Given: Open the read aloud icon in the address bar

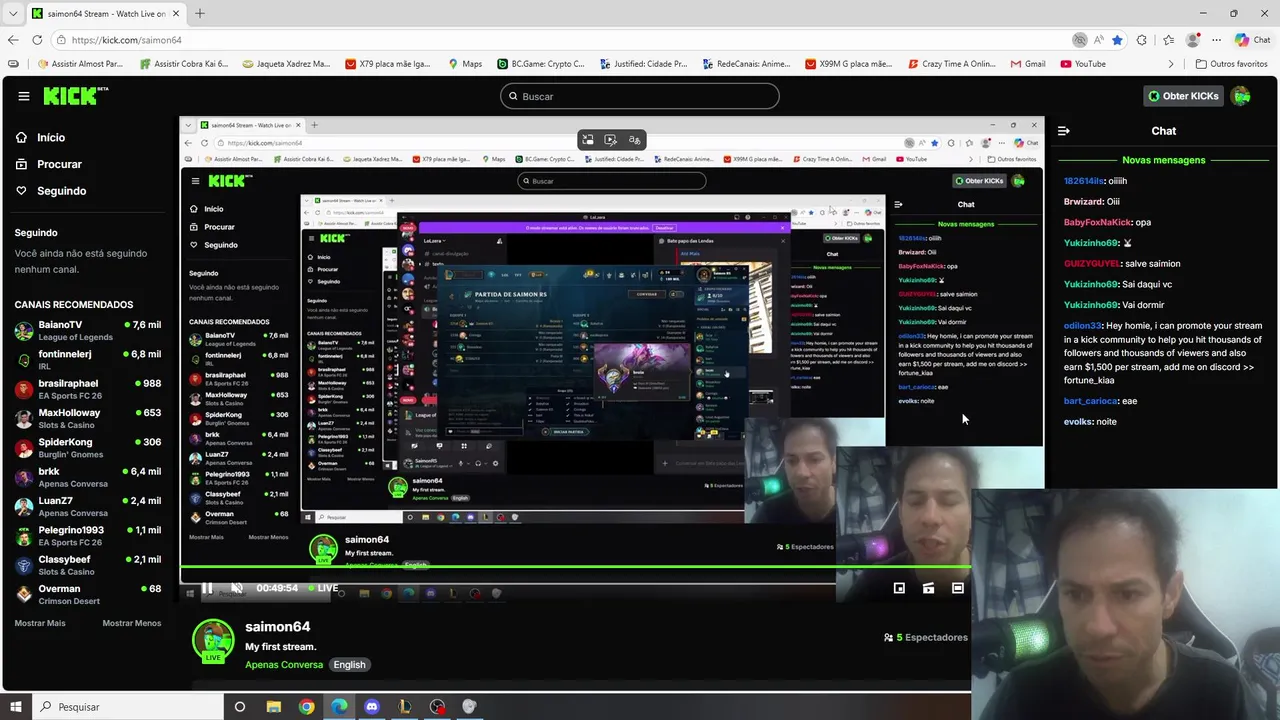Looking at the screenshot, I should 1098,40.
